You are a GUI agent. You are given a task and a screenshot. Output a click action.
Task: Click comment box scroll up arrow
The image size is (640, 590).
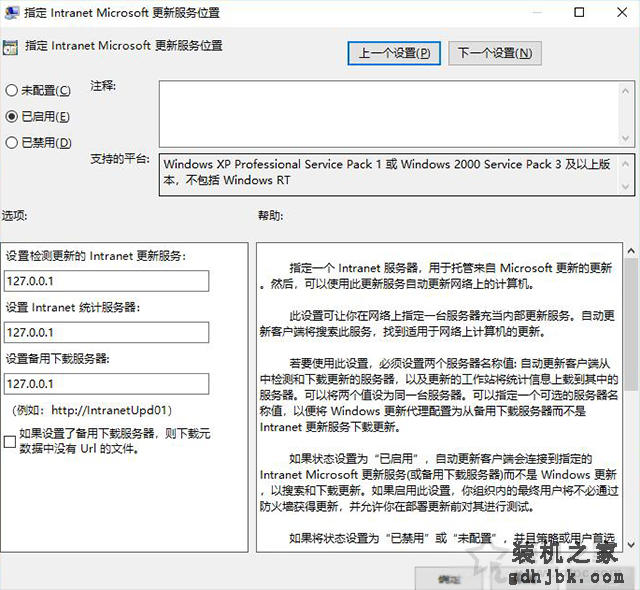[625, 91]
